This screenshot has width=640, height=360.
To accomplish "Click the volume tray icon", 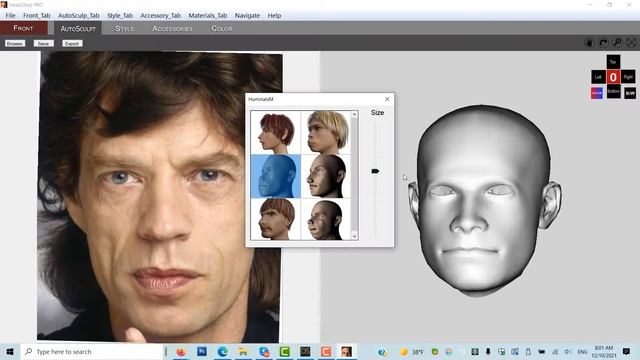I will click(568, 352).
